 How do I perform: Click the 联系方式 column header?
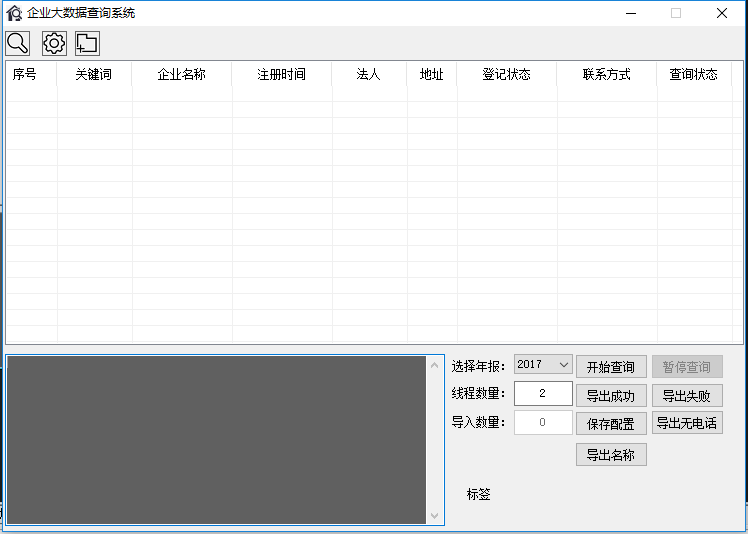point(607,74)
